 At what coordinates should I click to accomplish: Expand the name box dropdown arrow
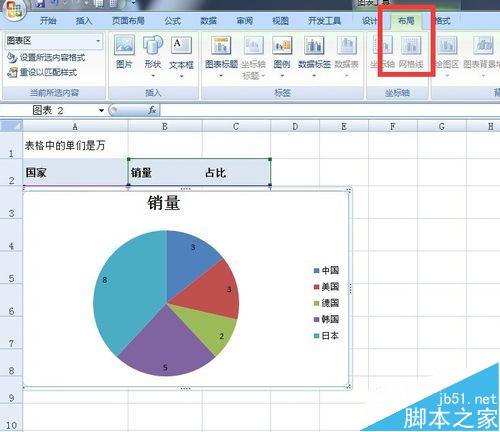point(101,110)
